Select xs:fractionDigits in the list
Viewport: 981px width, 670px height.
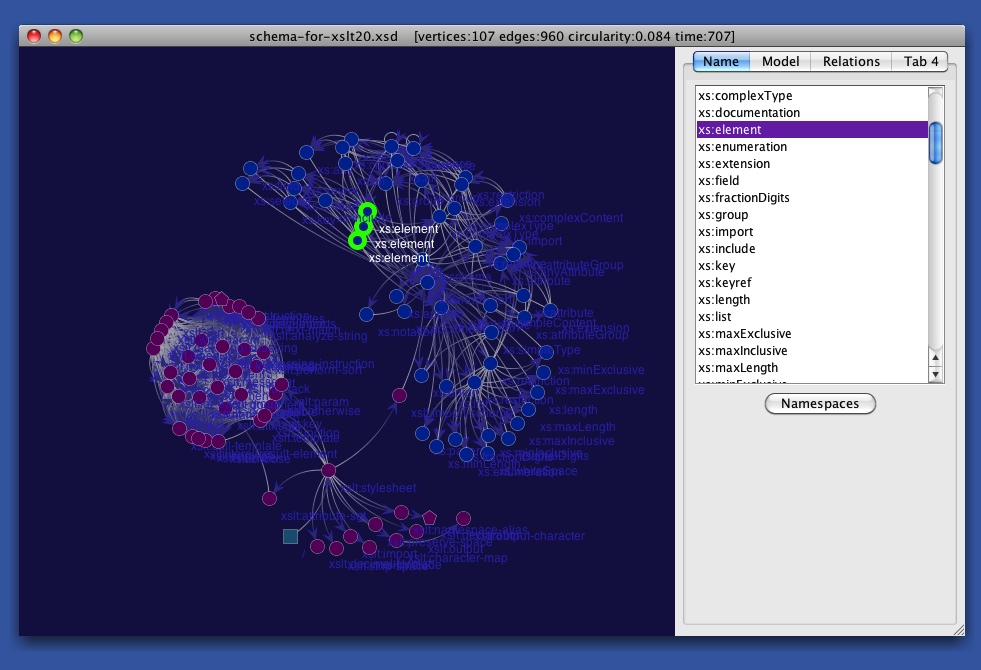pos(812,198)
